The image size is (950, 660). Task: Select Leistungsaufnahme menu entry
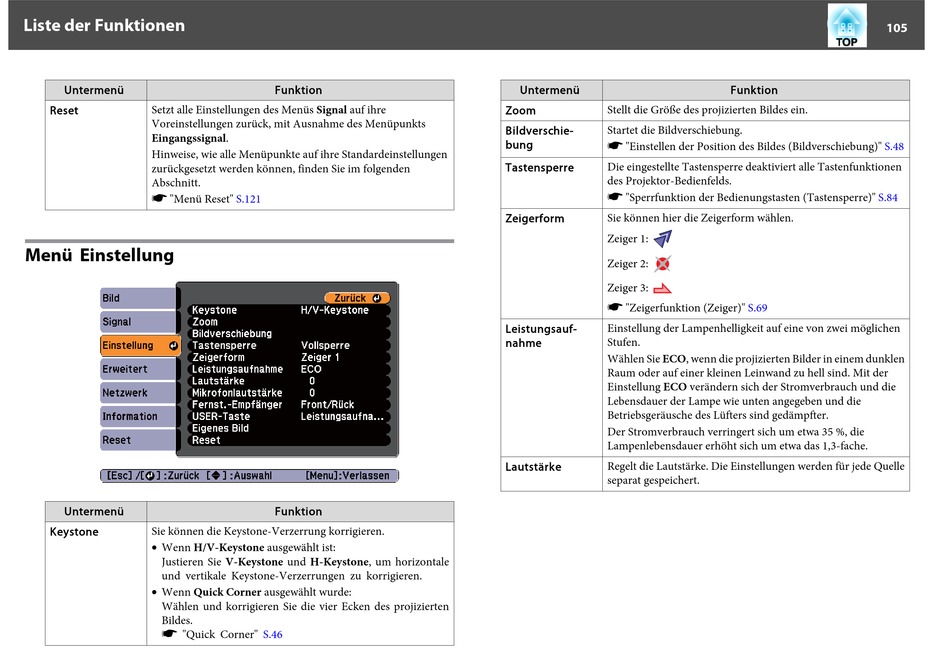[x=238, y=369]
